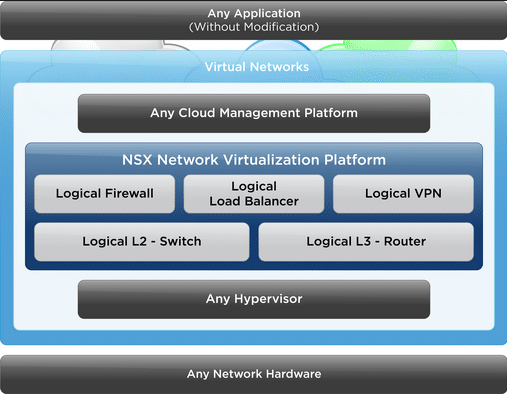
Task: Click the (Without Modification) subtitle text
Action: [x=254, y=27]
